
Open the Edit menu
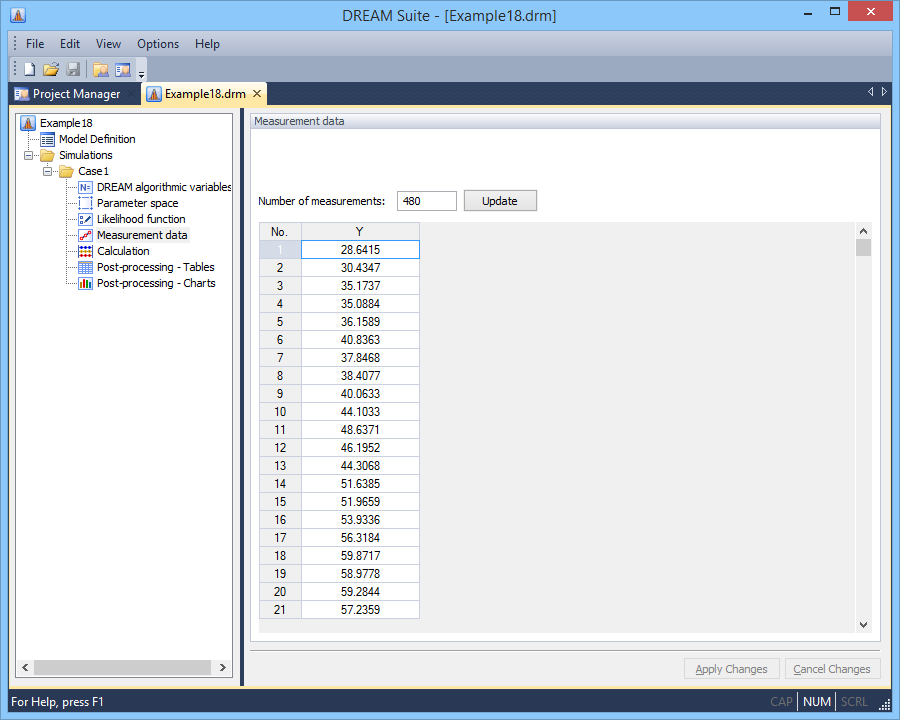tap(70, 44)
